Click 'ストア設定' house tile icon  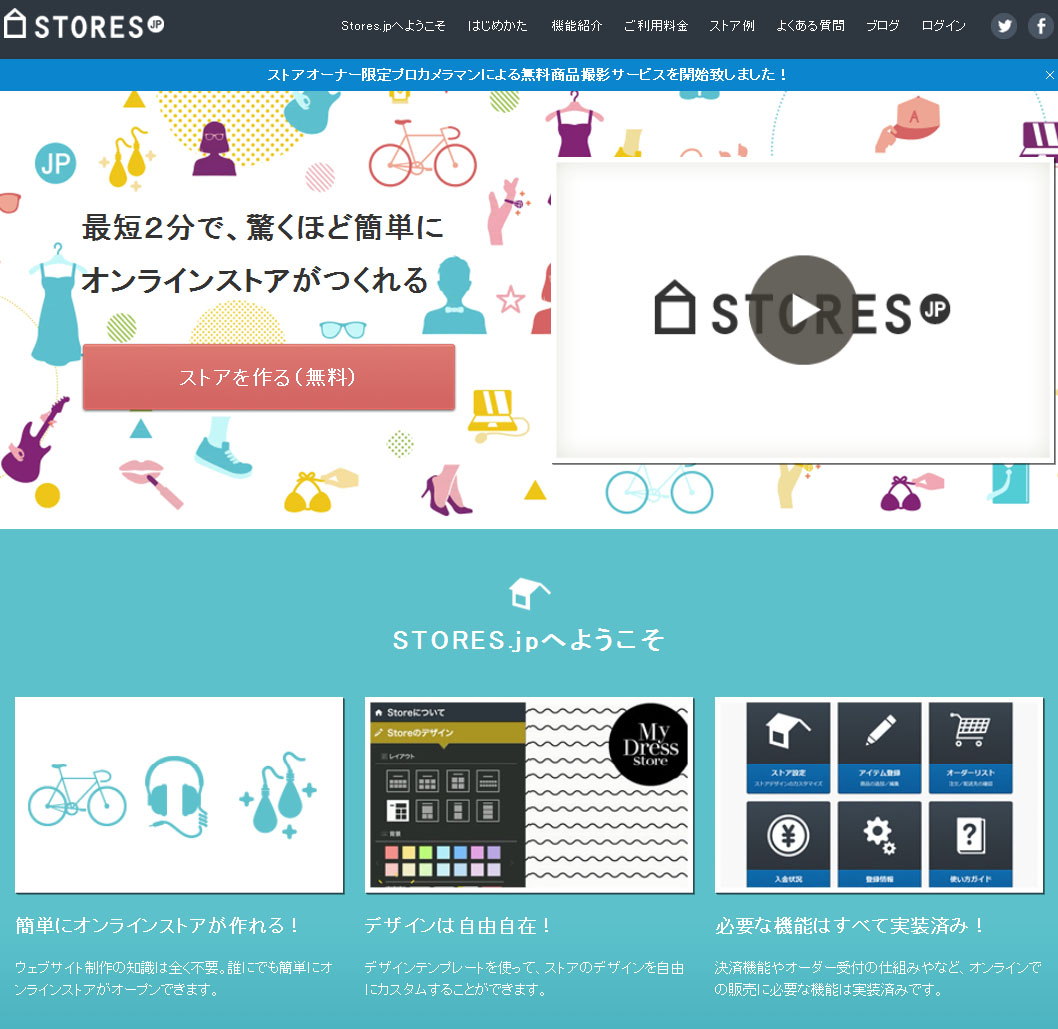point(788,748)
